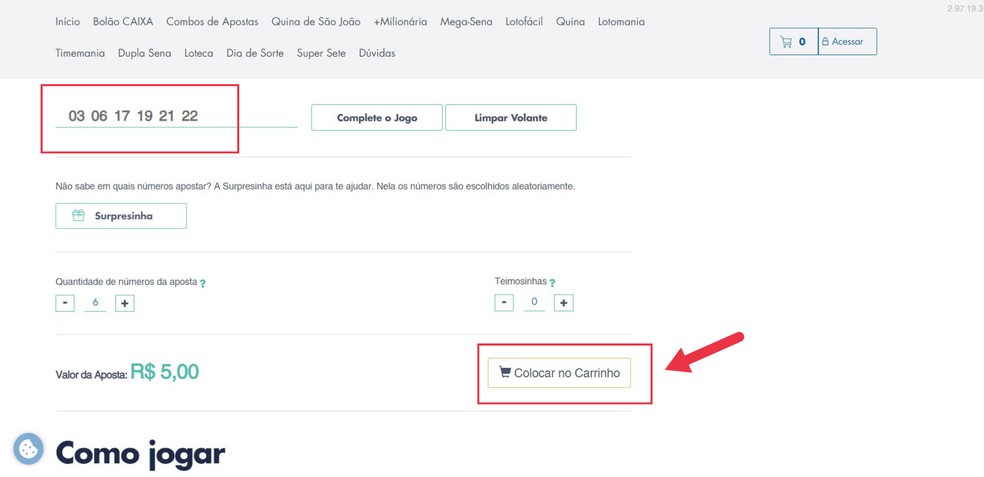Screen dimensions: 984x477
Task: Click the cookie settings icon
Action: (28, 449)
